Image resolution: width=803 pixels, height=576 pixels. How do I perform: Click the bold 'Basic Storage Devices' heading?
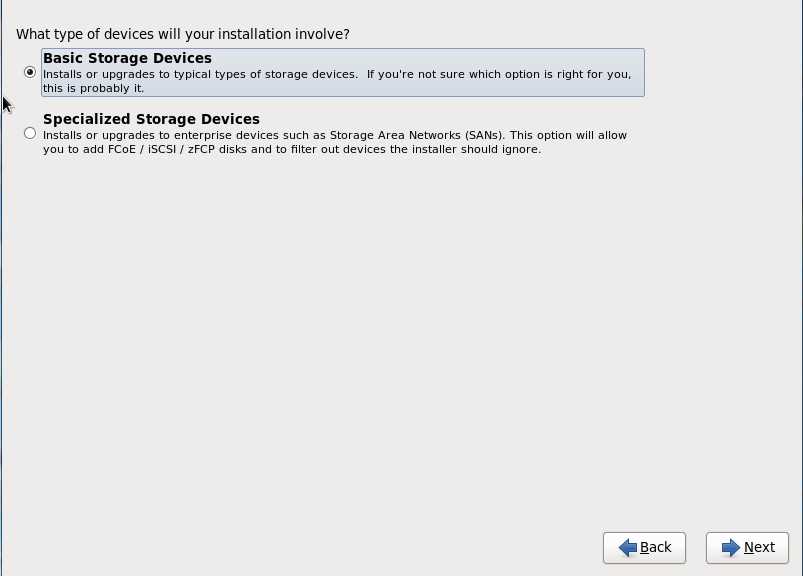(128, 58)
